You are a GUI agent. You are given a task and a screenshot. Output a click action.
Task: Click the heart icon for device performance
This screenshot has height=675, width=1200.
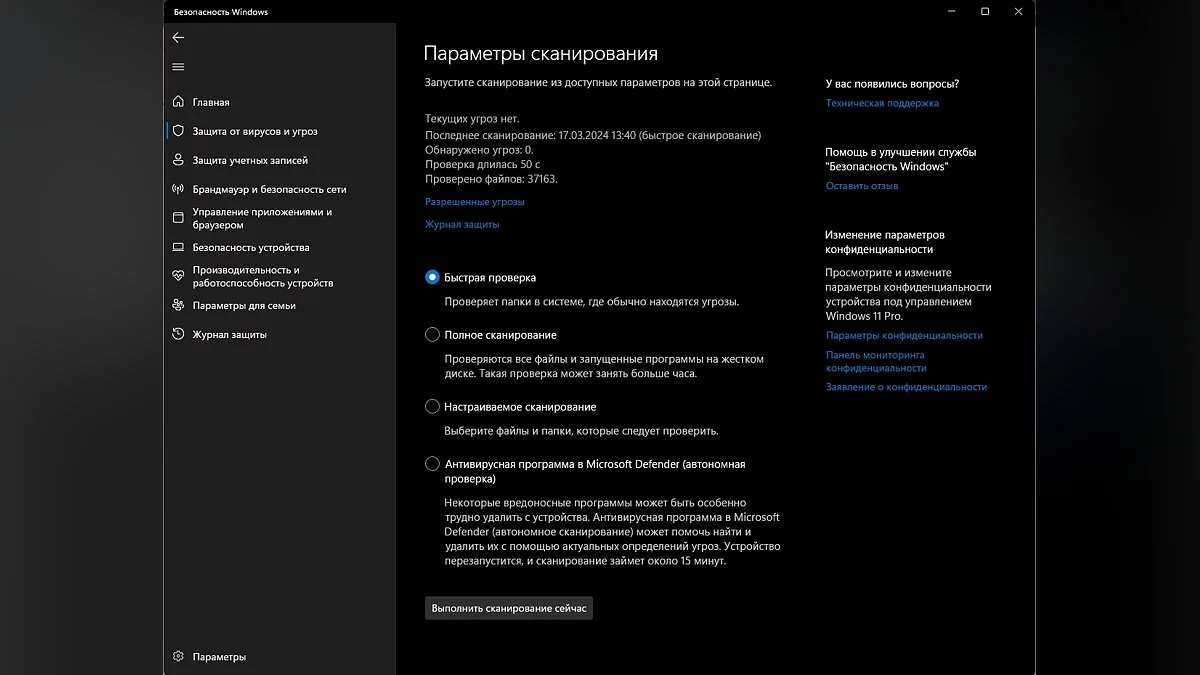(178, 274)
